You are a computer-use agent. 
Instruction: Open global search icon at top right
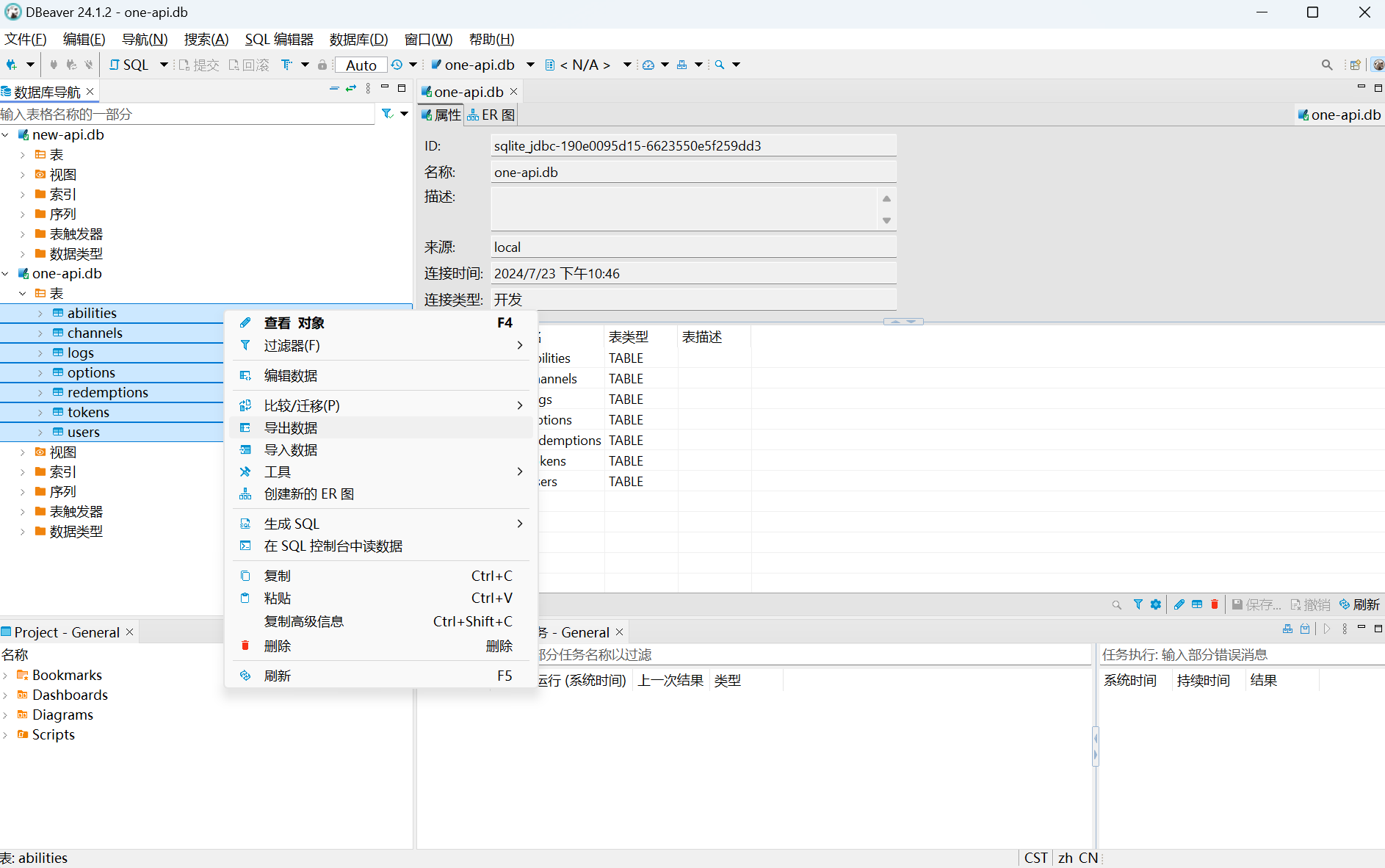(x=1327, y=65)
